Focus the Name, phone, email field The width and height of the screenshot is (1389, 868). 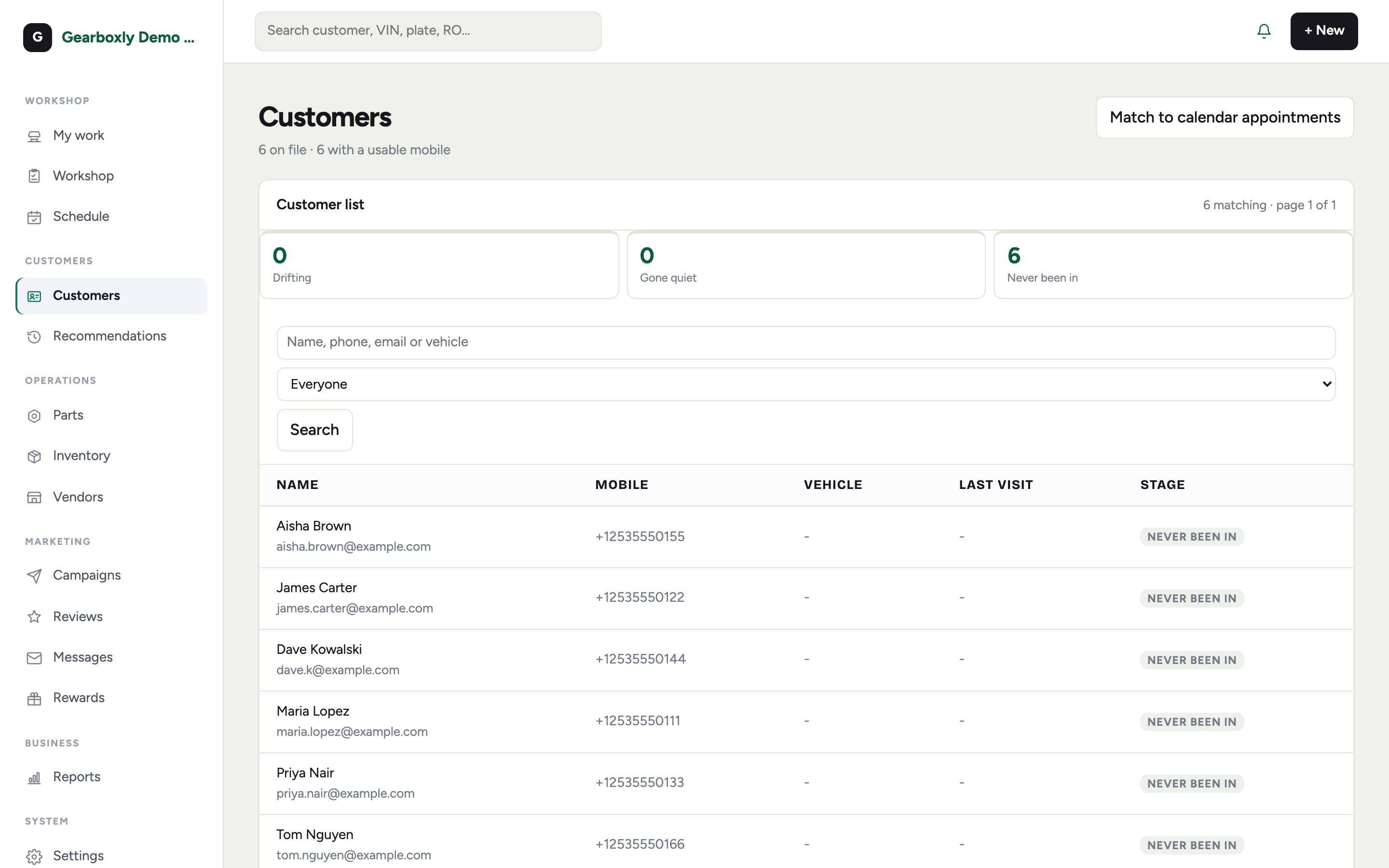click(x=806, y=343)
